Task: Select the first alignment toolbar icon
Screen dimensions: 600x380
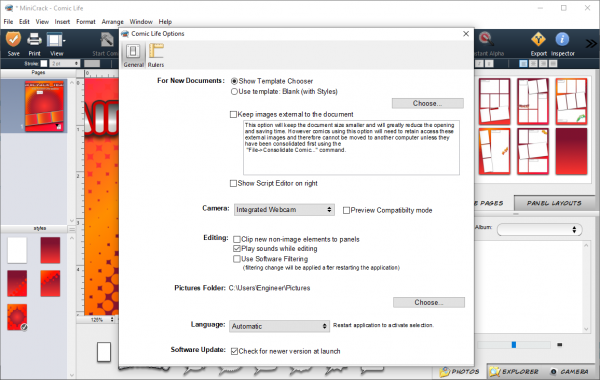Action: tap(523, 64)
